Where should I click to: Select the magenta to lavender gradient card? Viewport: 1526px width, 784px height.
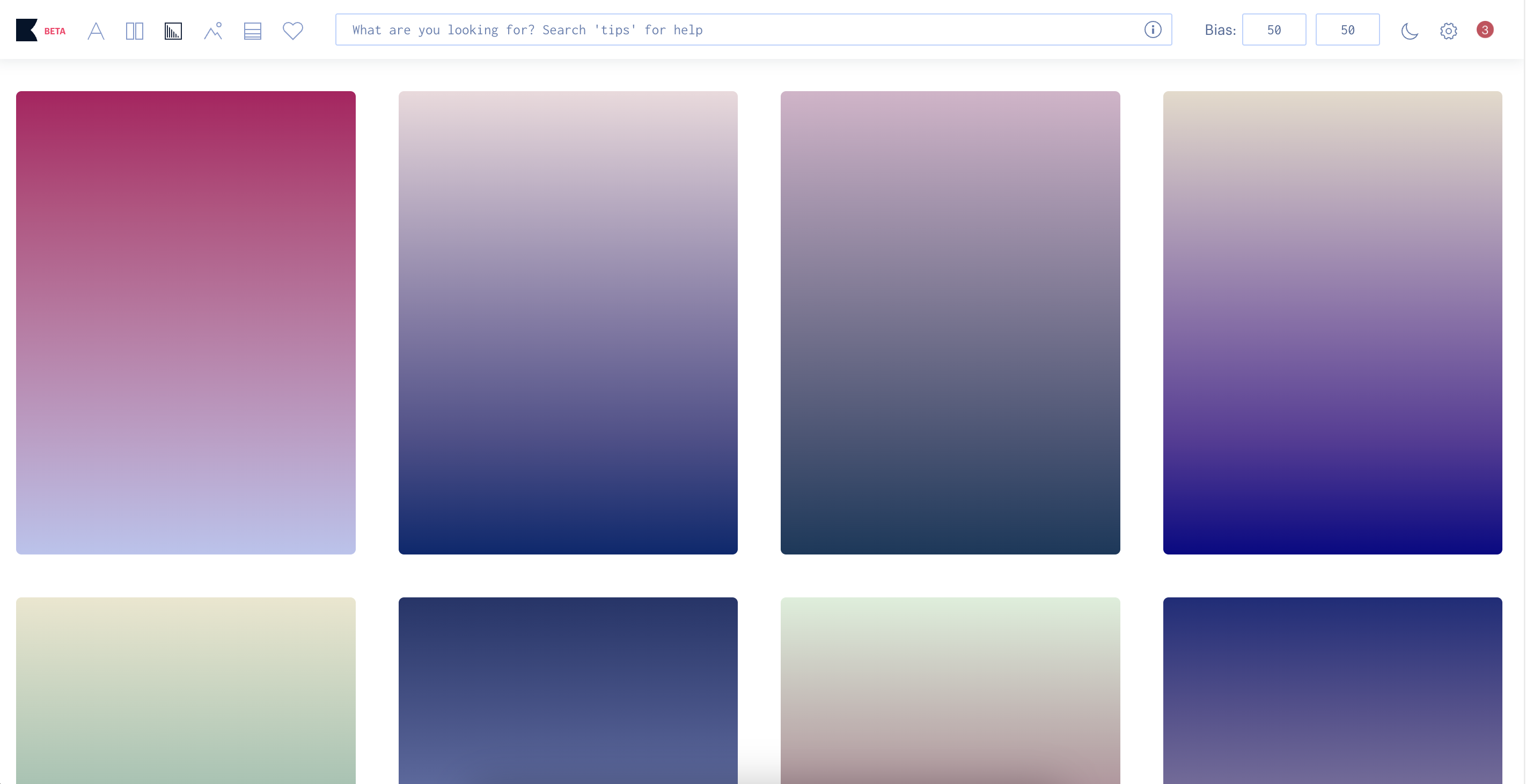[186, 323]
